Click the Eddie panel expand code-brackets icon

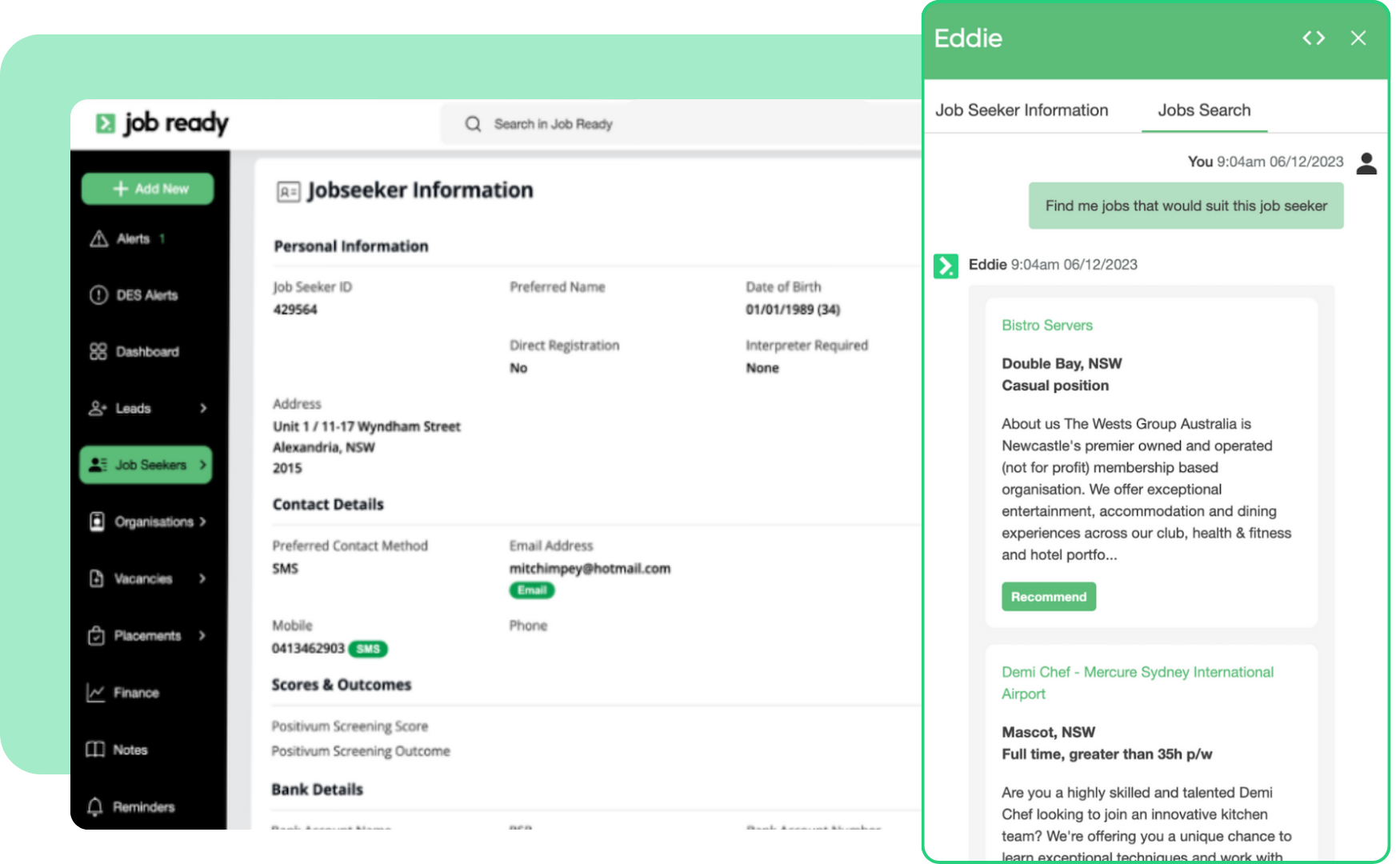(1314, 38)
